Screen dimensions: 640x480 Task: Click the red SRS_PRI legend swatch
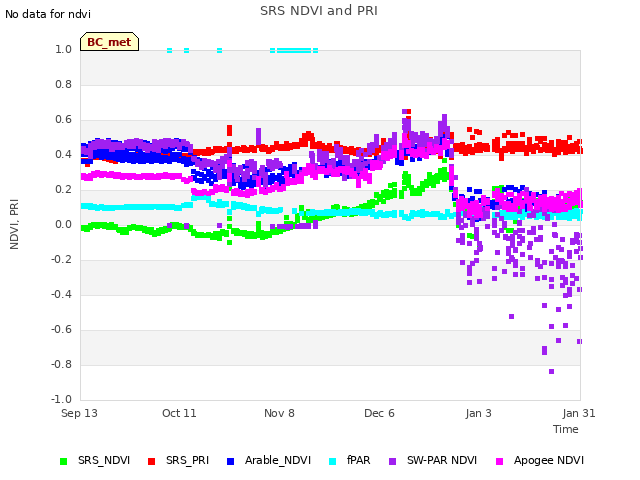point(151,461)
